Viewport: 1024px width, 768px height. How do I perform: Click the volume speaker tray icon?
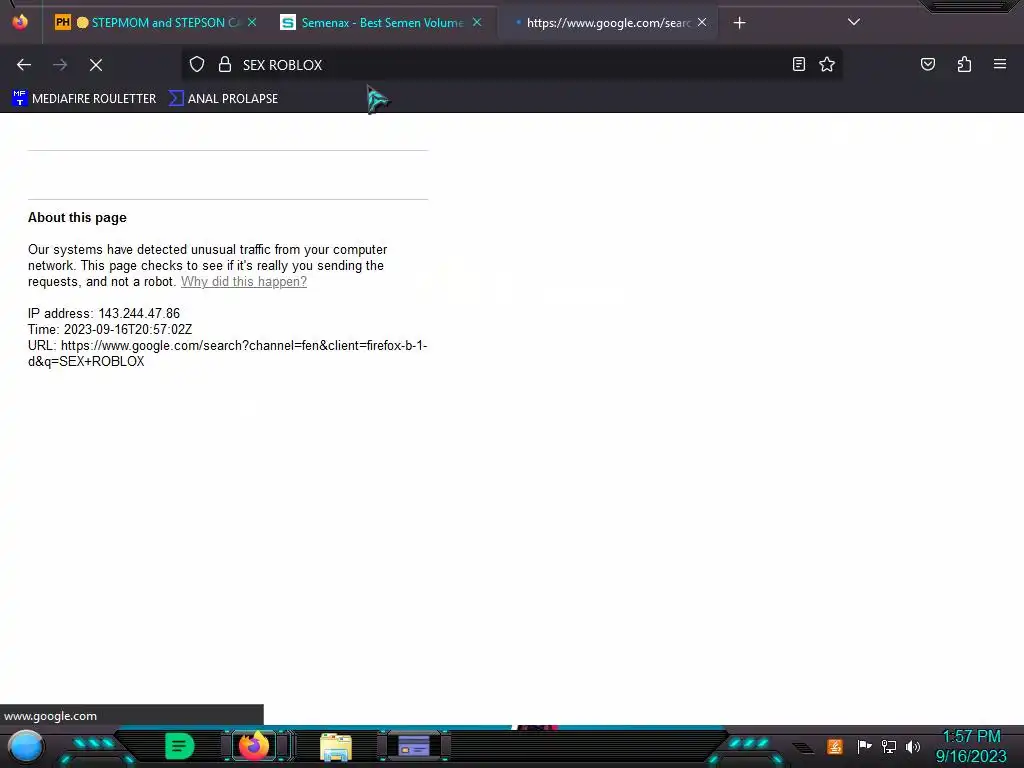click(x=913, y=746)
